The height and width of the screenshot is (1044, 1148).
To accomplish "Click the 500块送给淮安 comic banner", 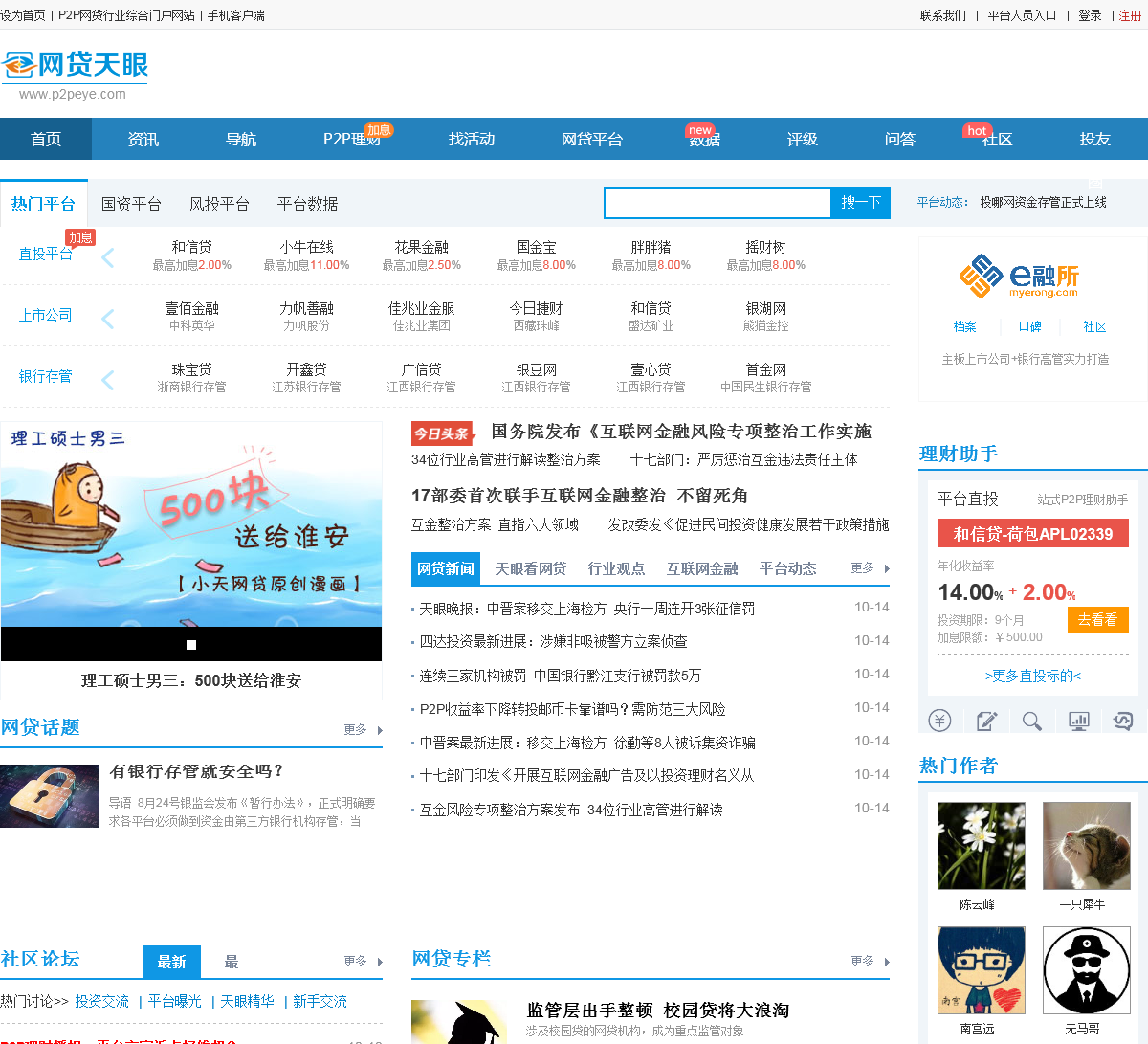I will (191, 524).
